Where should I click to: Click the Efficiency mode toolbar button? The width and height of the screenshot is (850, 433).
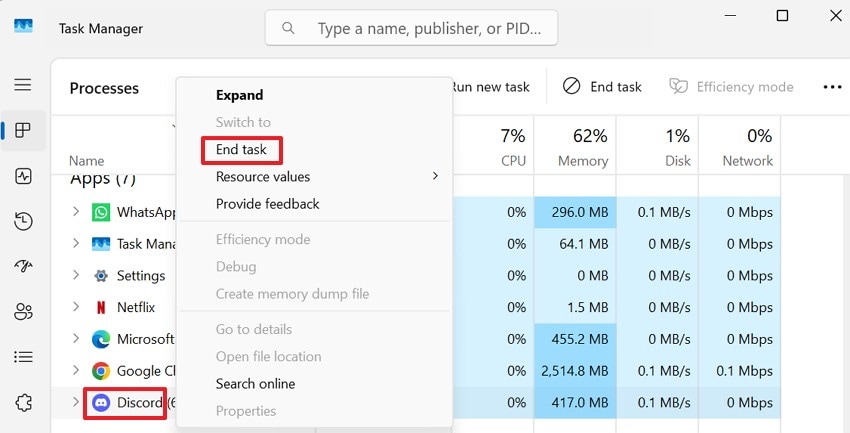coord(731,87)
